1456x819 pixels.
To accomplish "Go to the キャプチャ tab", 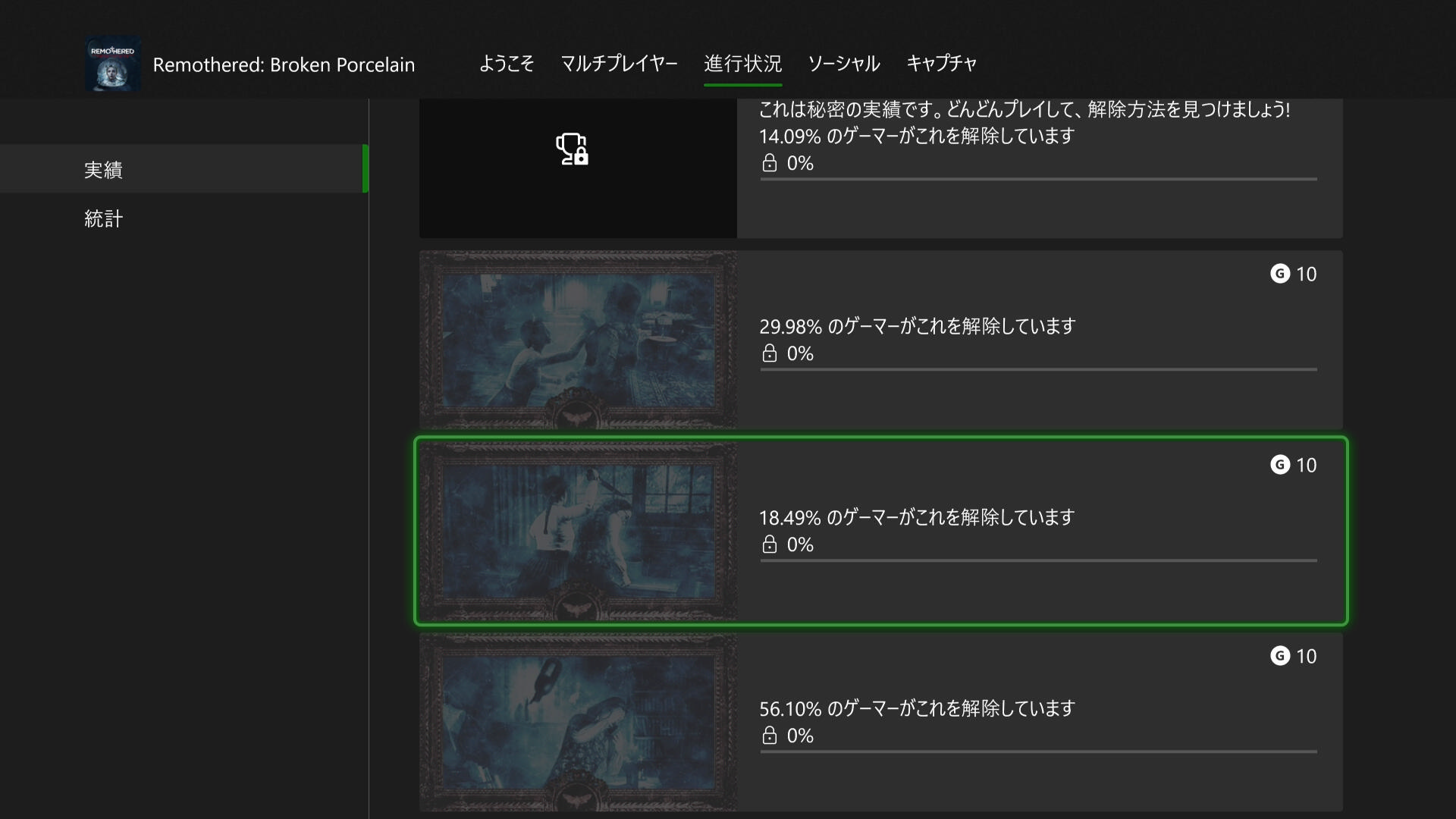I will (x=941, y=64).
